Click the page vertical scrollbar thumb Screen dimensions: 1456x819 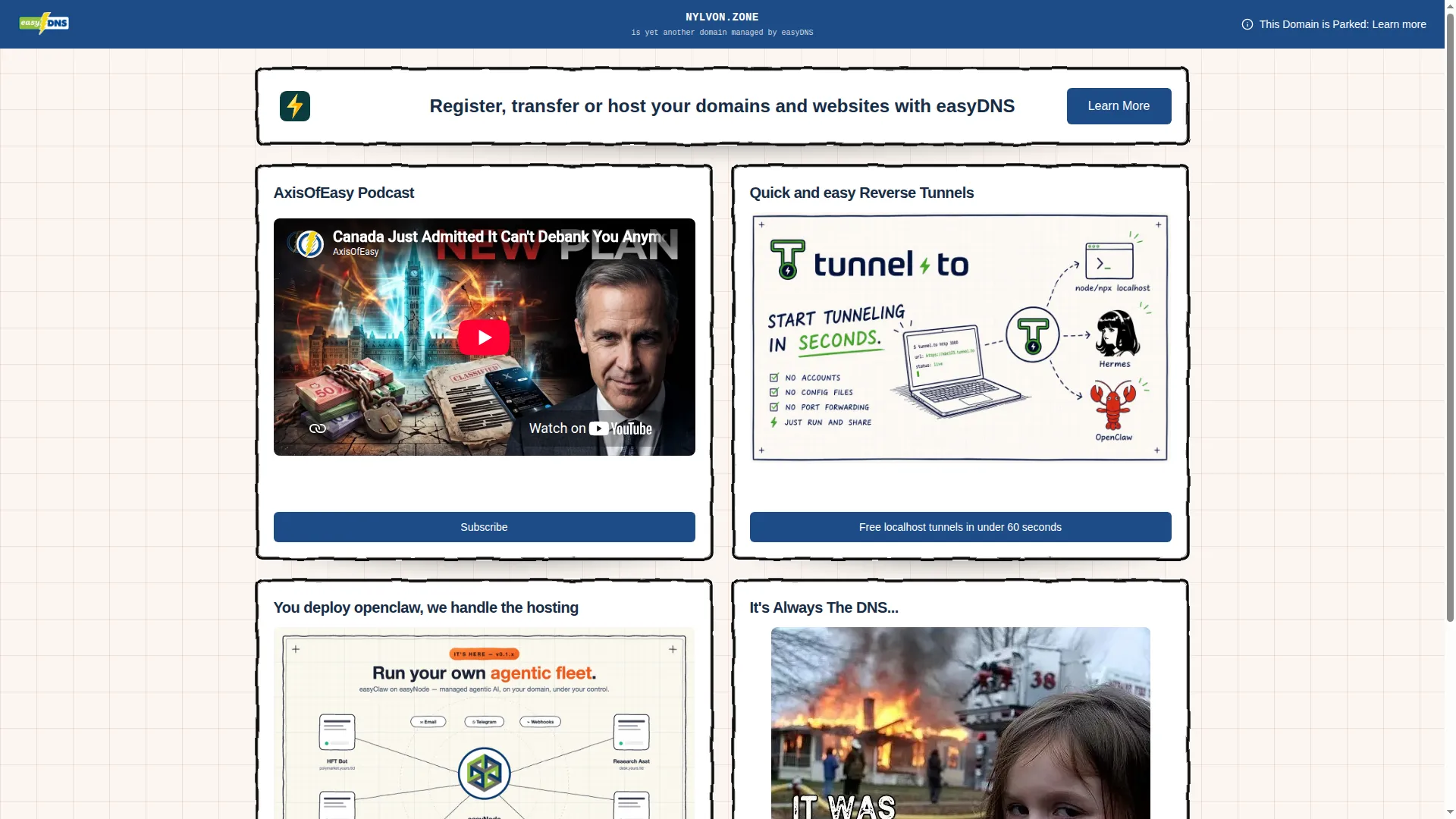(x=1450, y=318)
